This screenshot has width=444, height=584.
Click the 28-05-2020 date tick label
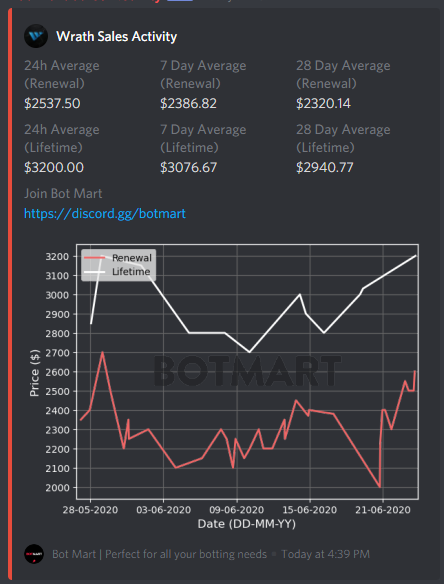(90, 510)
